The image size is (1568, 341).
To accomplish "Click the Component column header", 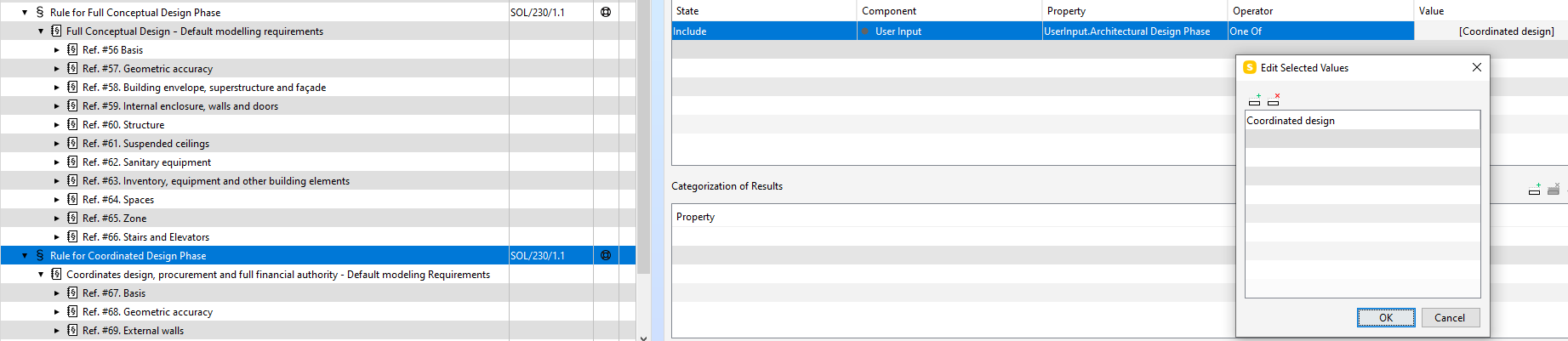I will (x=949, y=11).
